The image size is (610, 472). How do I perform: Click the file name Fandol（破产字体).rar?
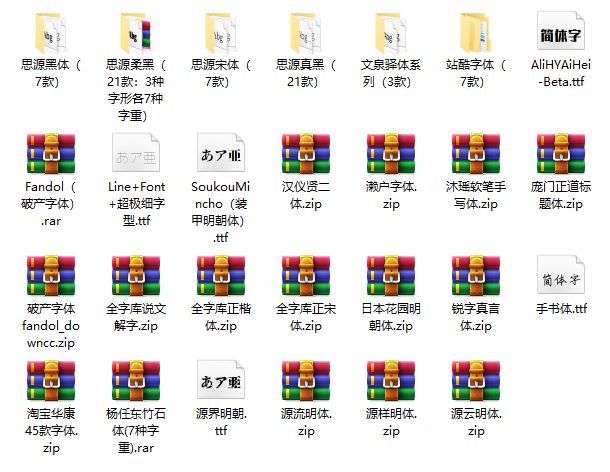[x=51, y=204]
